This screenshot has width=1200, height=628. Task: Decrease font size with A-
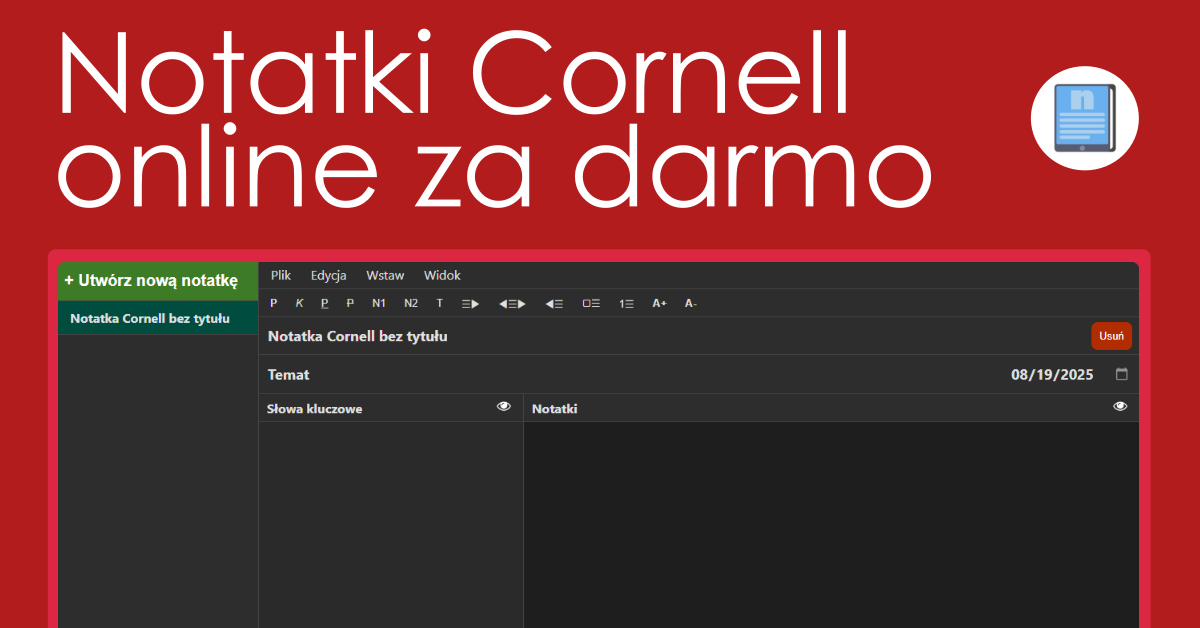click(x=691, y=303)
